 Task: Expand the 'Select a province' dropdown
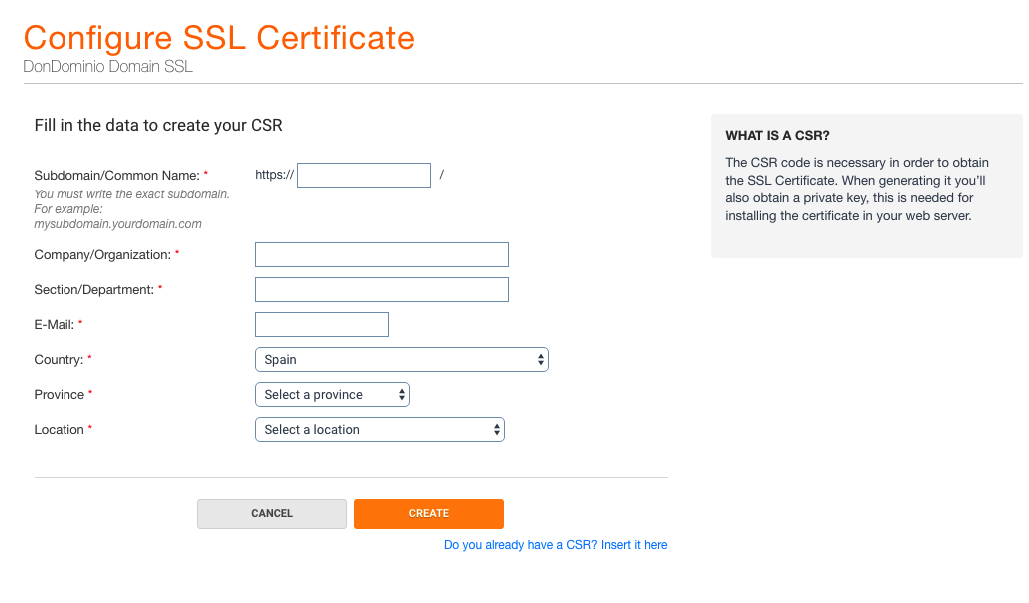(332, 394)
